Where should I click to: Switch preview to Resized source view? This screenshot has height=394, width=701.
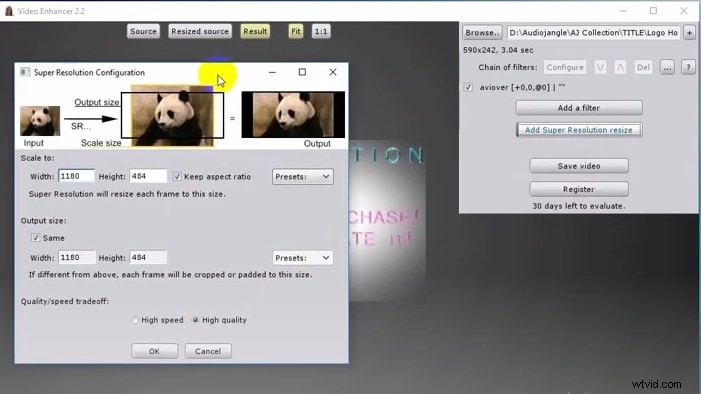coord(200,31)
